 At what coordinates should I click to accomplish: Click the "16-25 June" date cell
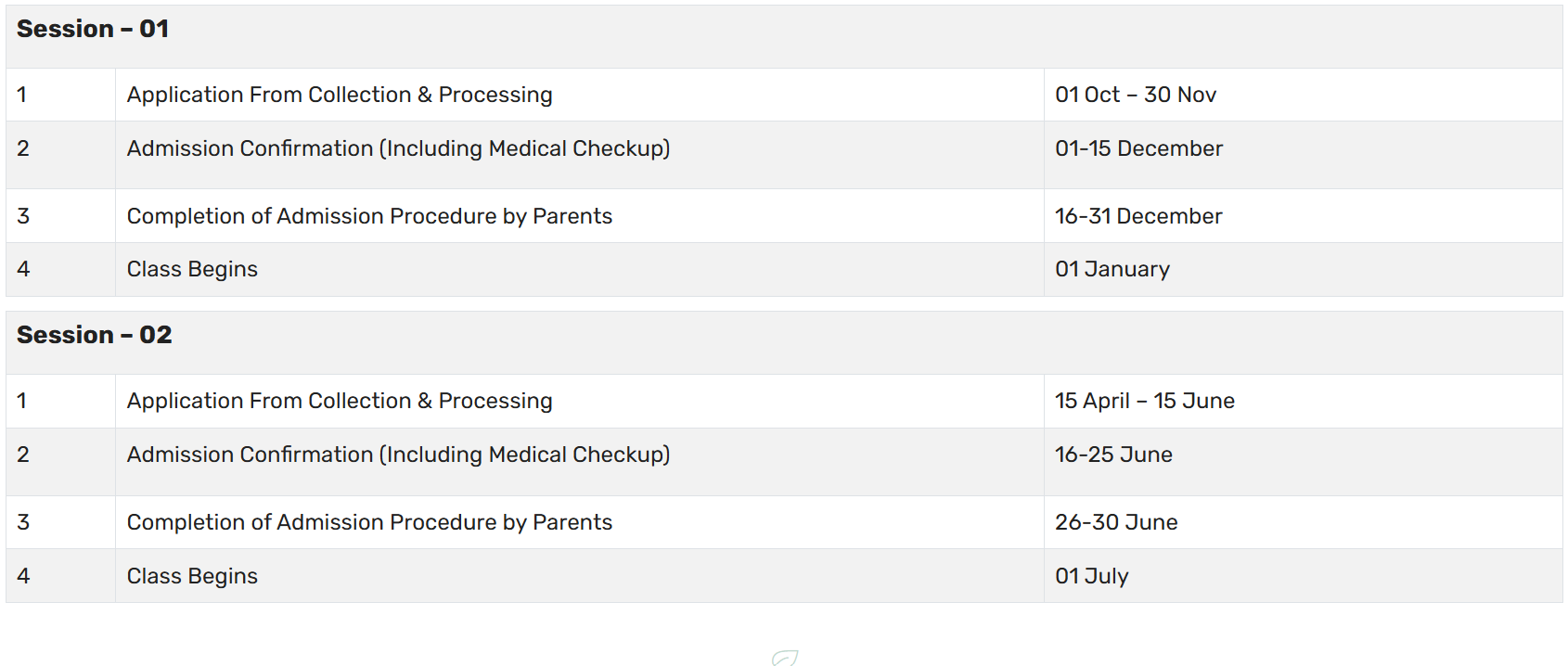point(1113,455)
